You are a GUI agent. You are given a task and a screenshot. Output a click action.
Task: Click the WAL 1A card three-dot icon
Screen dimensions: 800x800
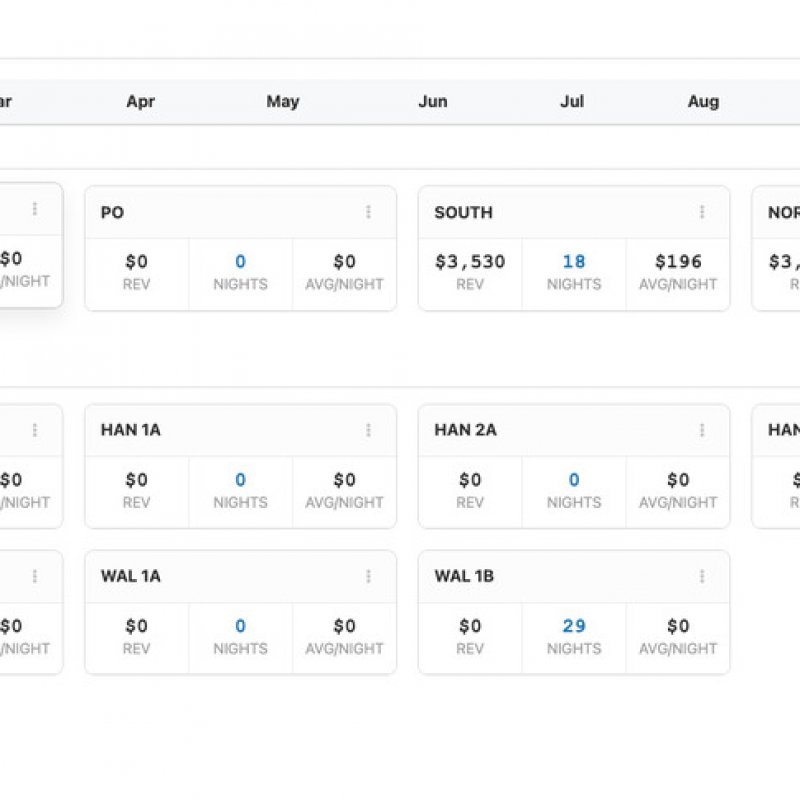pyautogui.click(x=368, y=576)
